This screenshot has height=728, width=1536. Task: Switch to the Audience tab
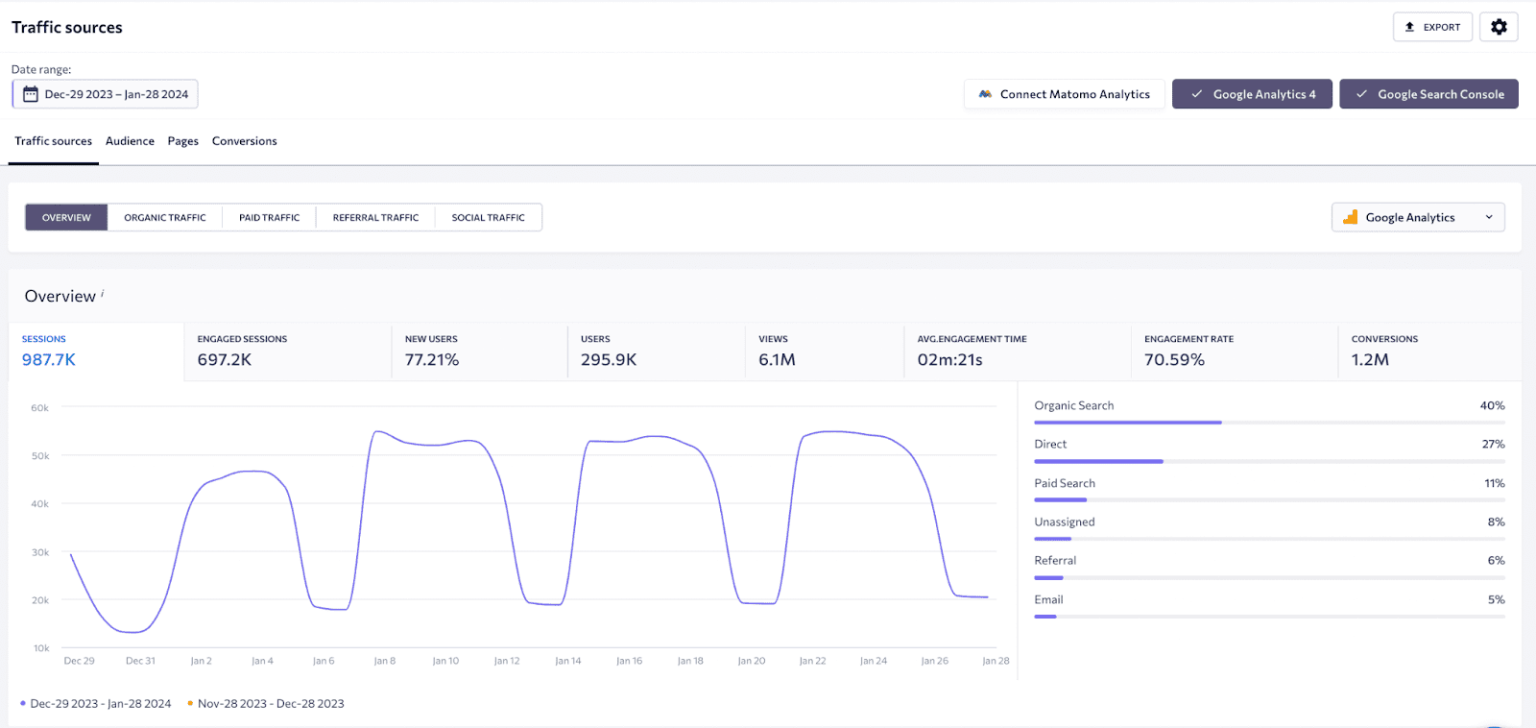coord(130,141)
